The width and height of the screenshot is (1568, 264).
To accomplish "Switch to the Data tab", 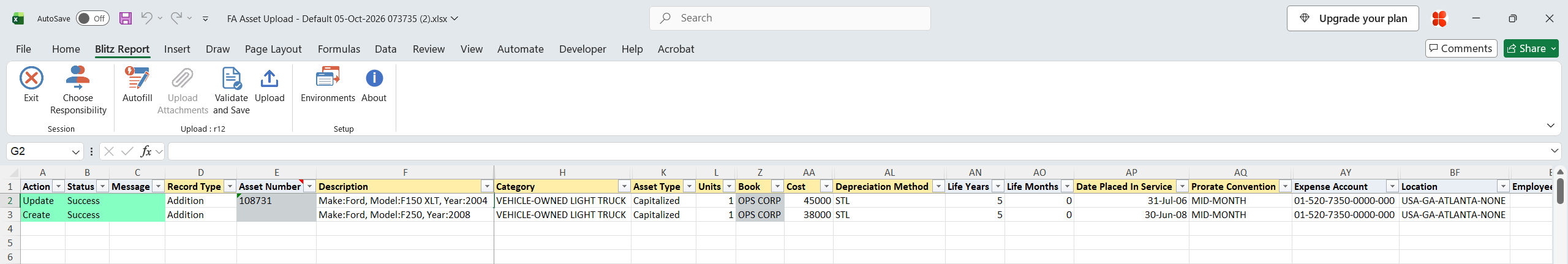I will point(386,49).
